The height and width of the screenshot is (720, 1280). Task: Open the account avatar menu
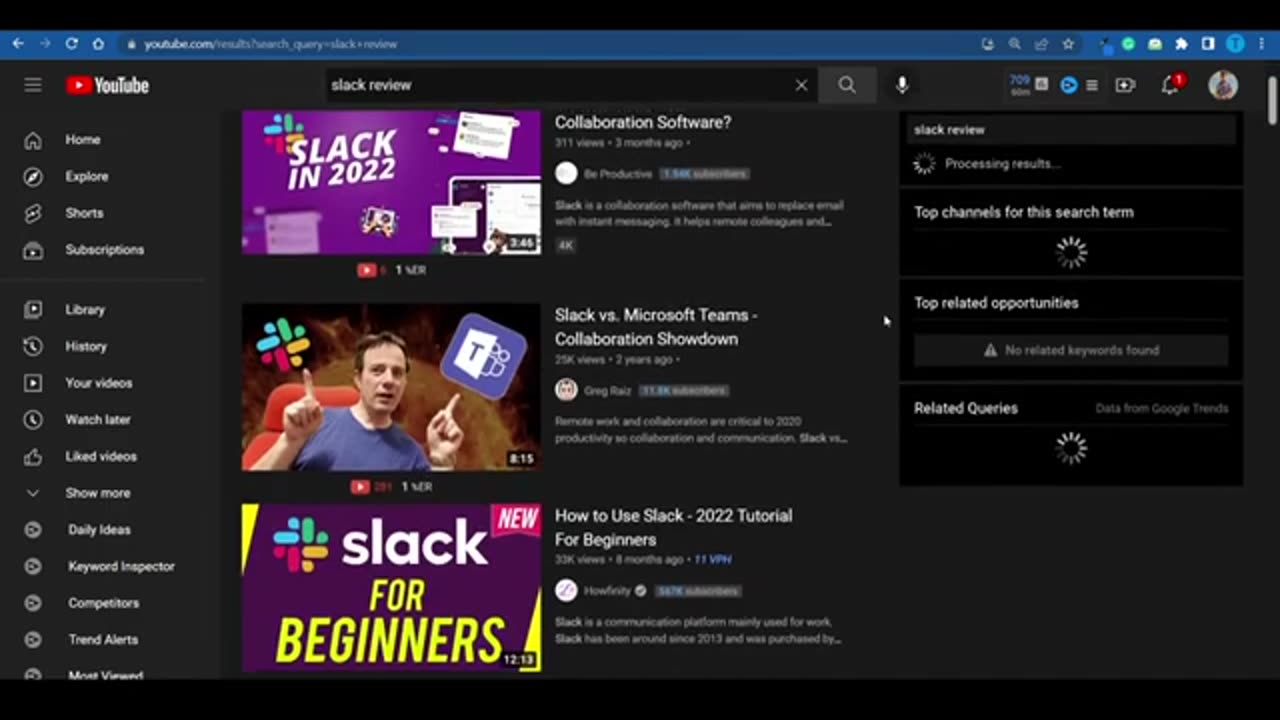[1223, 85]
